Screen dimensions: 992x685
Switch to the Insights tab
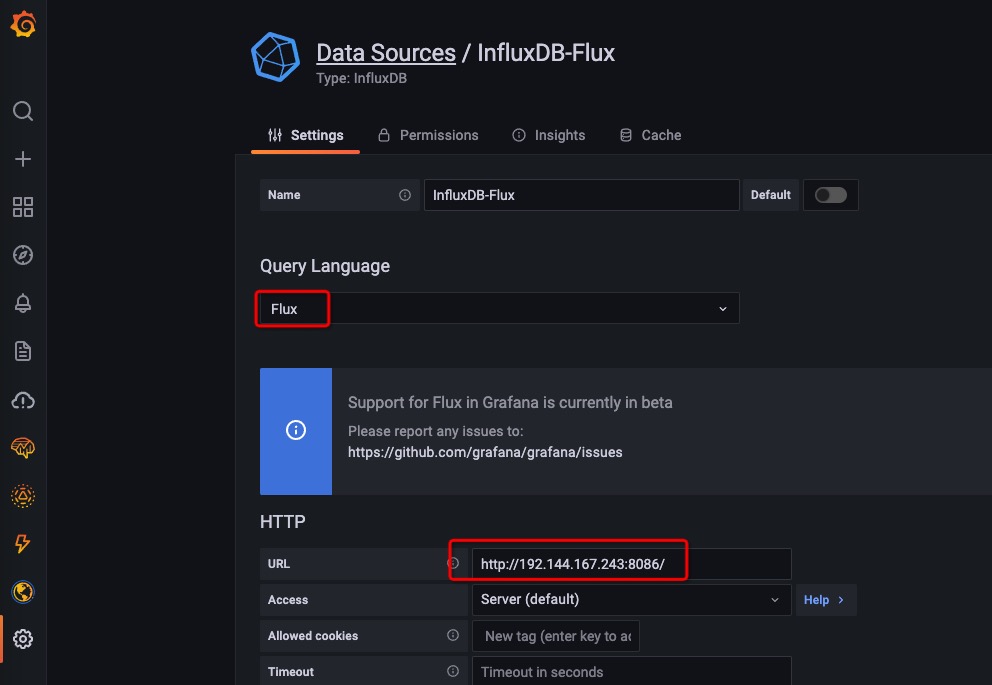coord(549,135)
